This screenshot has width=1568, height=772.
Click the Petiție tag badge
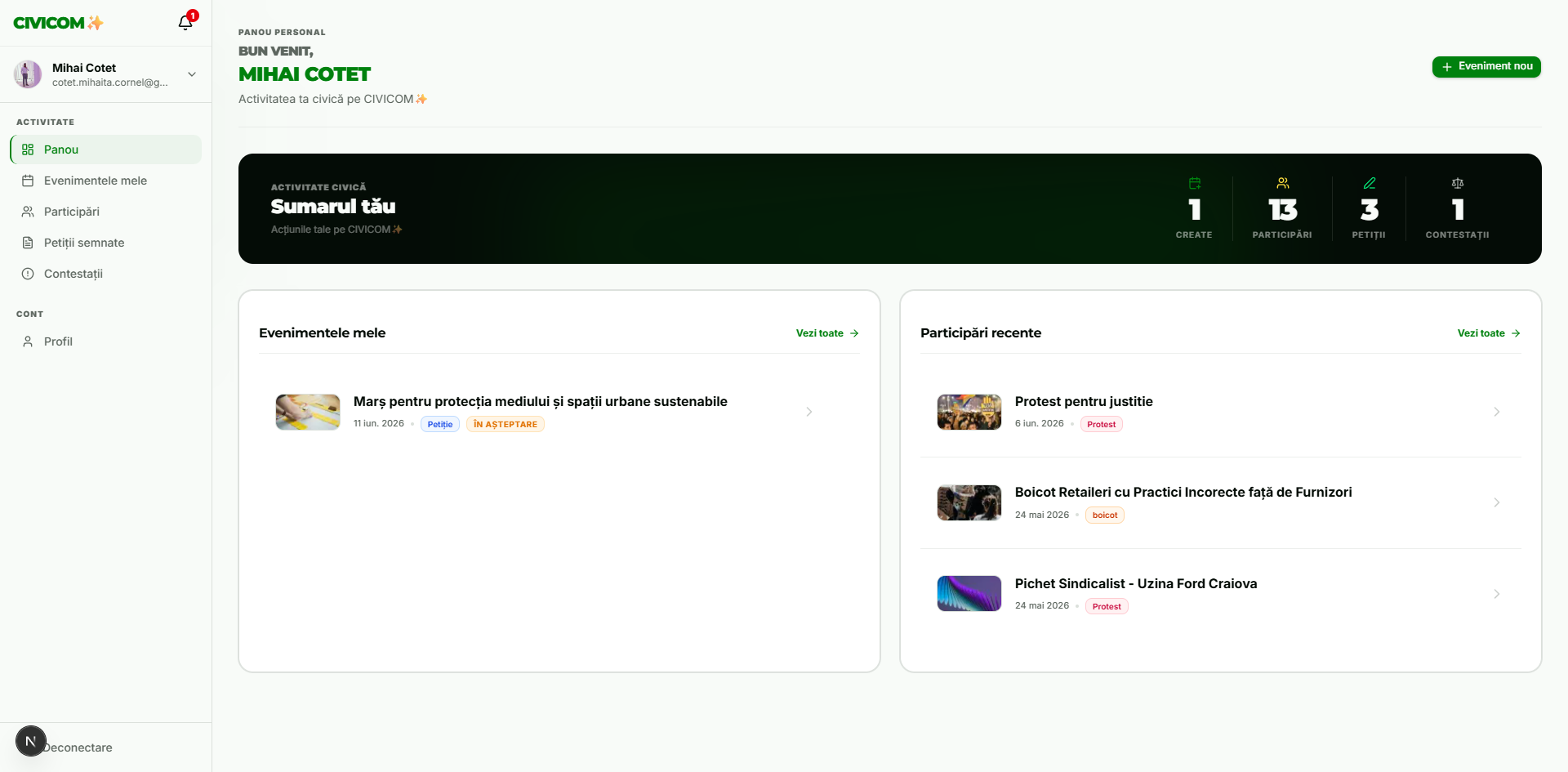tap(440, 424)
